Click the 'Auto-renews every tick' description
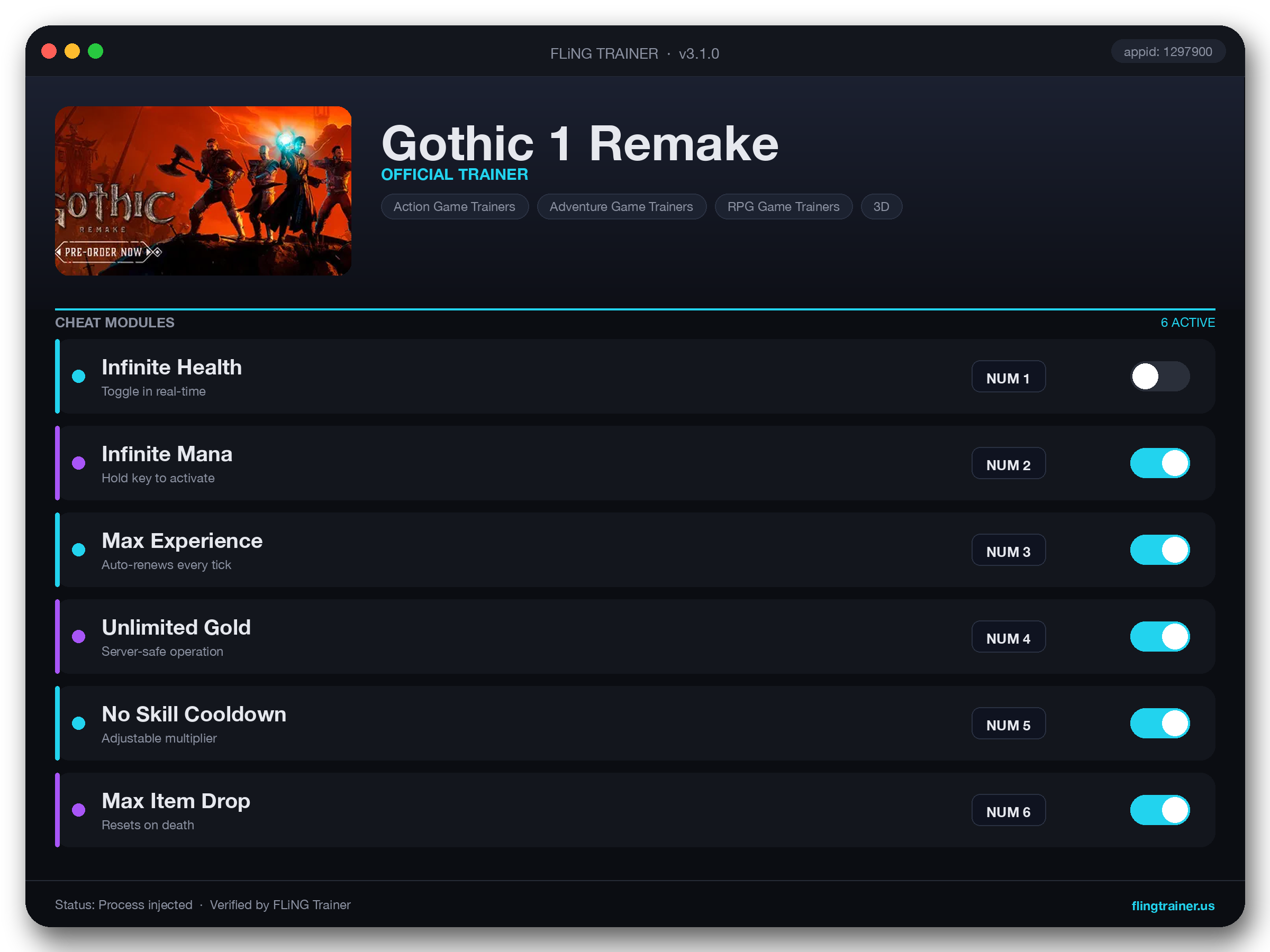The height and width of the screenshot is (952, 1270). (167, 565)
